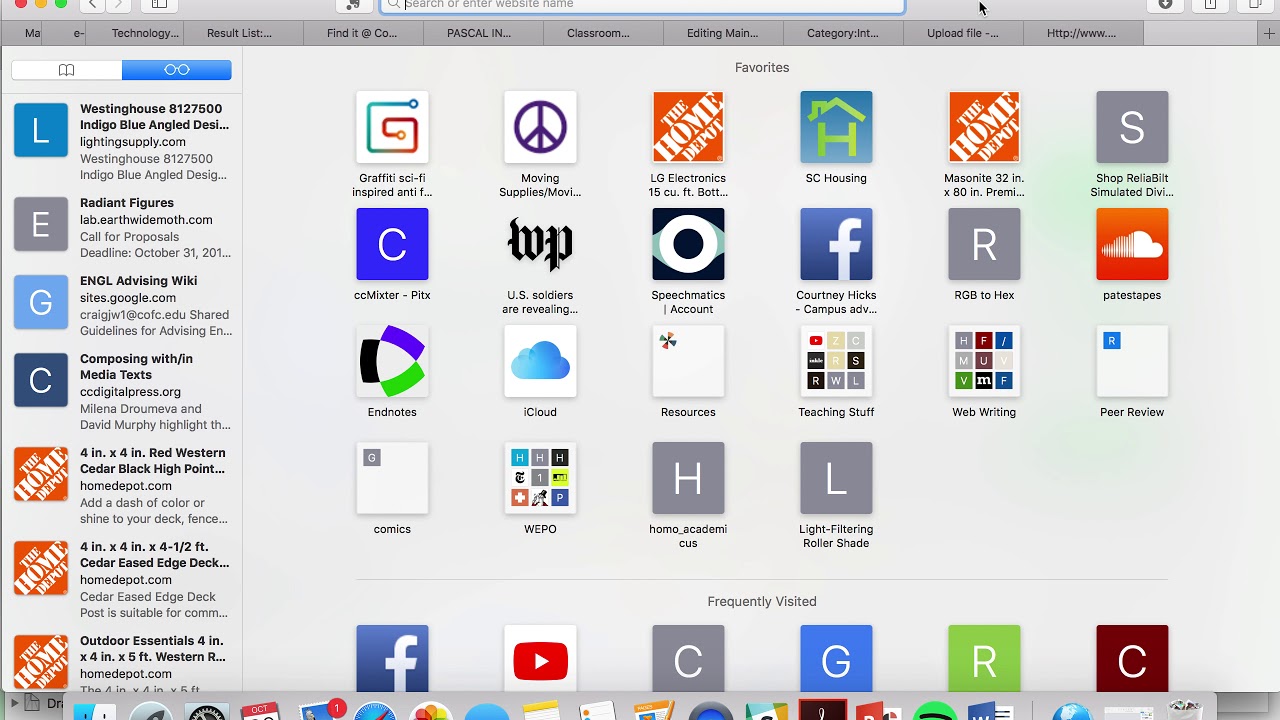Viewport: 1280px width, 720px height.
Task: Open Photos app from the Dock
Action: pos(431,711)
